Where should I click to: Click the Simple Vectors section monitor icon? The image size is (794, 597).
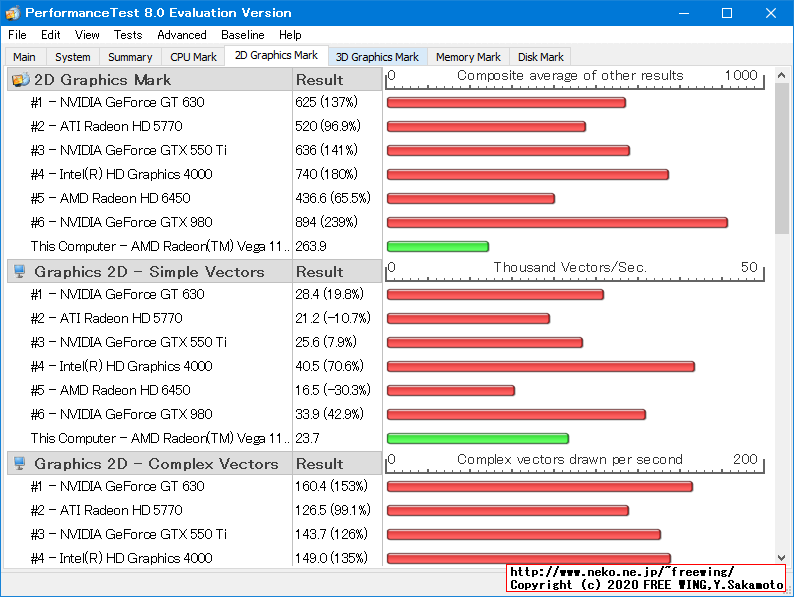coord(20,272)
